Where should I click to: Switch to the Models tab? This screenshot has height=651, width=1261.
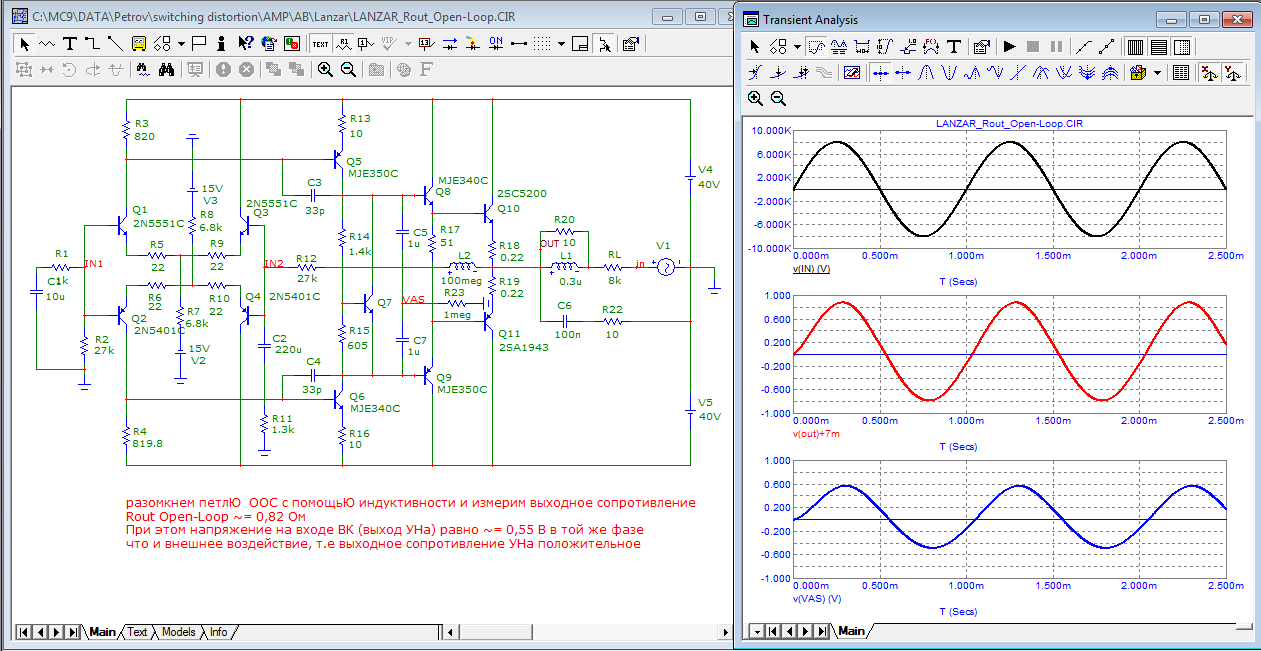coord(178,632)
